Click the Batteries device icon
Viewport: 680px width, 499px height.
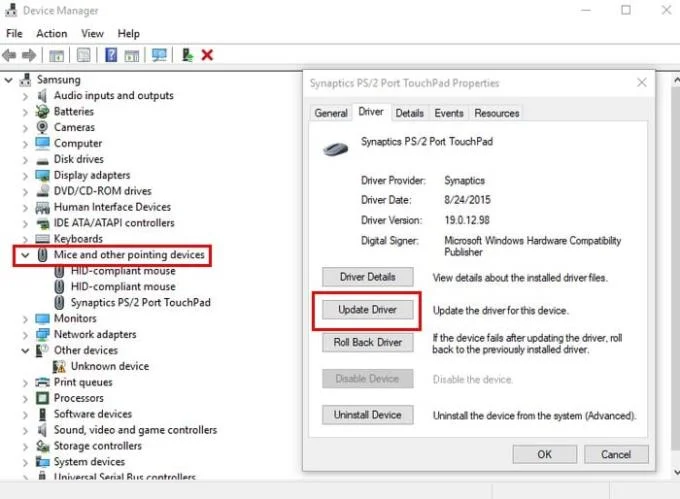pyautogui.click(x=42, y=111)
